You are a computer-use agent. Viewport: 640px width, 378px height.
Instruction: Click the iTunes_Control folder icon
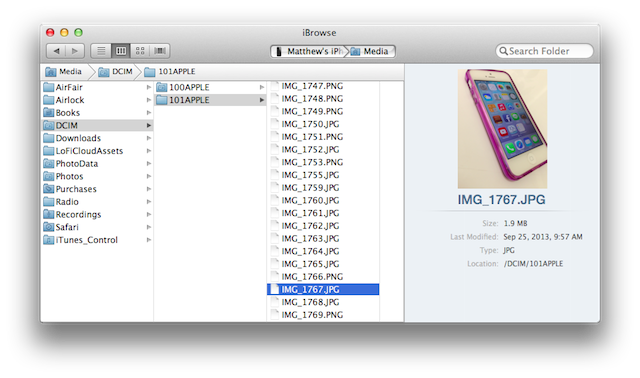[x=49, y=240]
